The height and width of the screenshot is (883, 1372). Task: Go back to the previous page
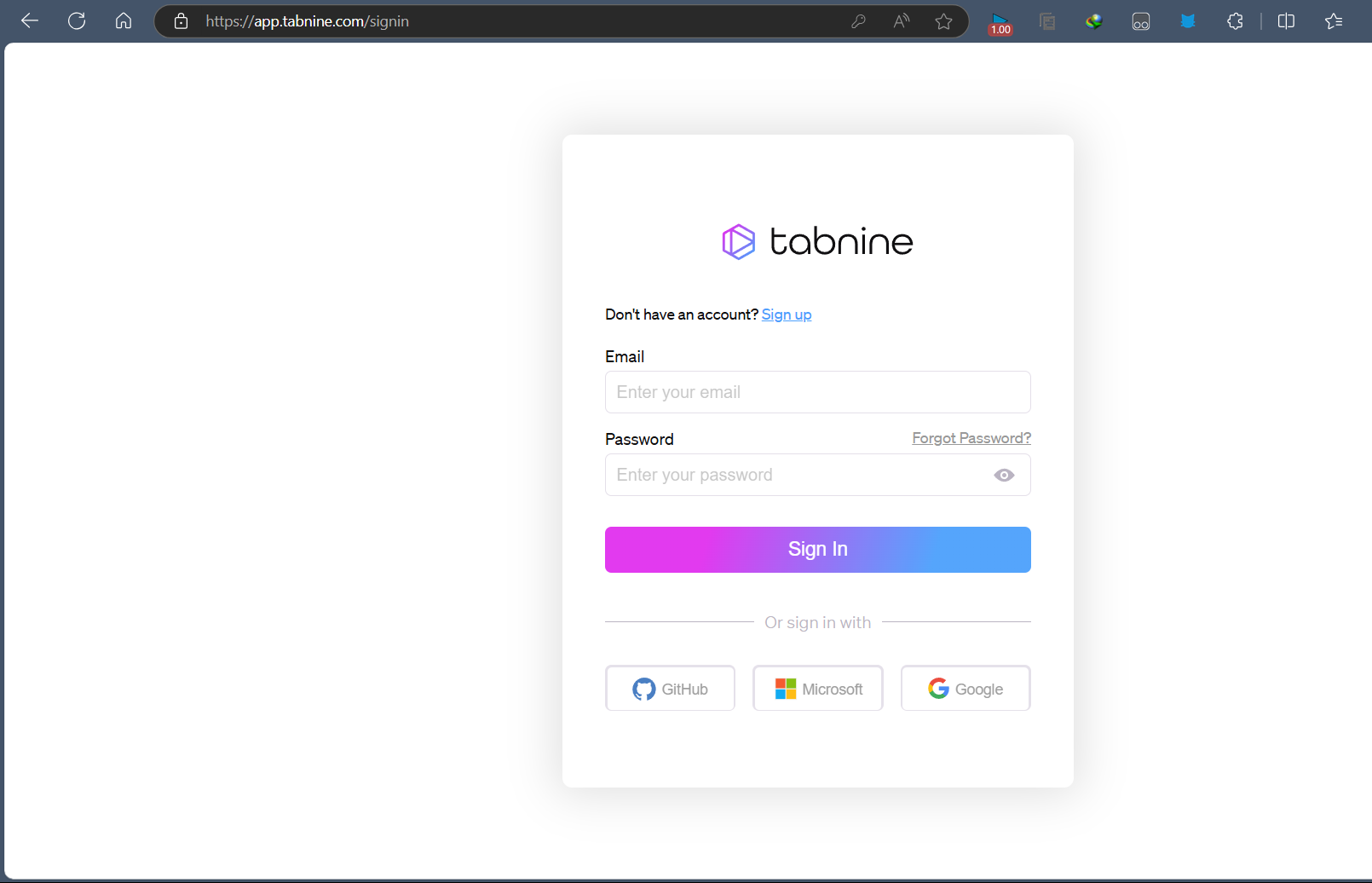coord(30,21)
